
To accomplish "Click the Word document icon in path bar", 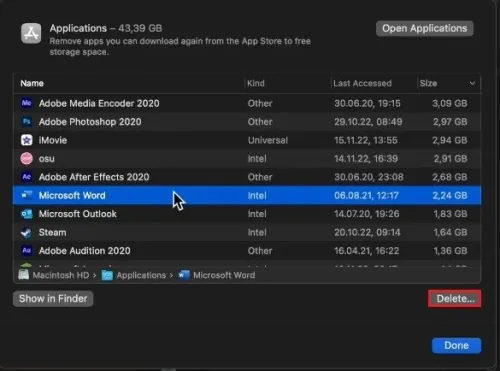I will click(184, 275).
